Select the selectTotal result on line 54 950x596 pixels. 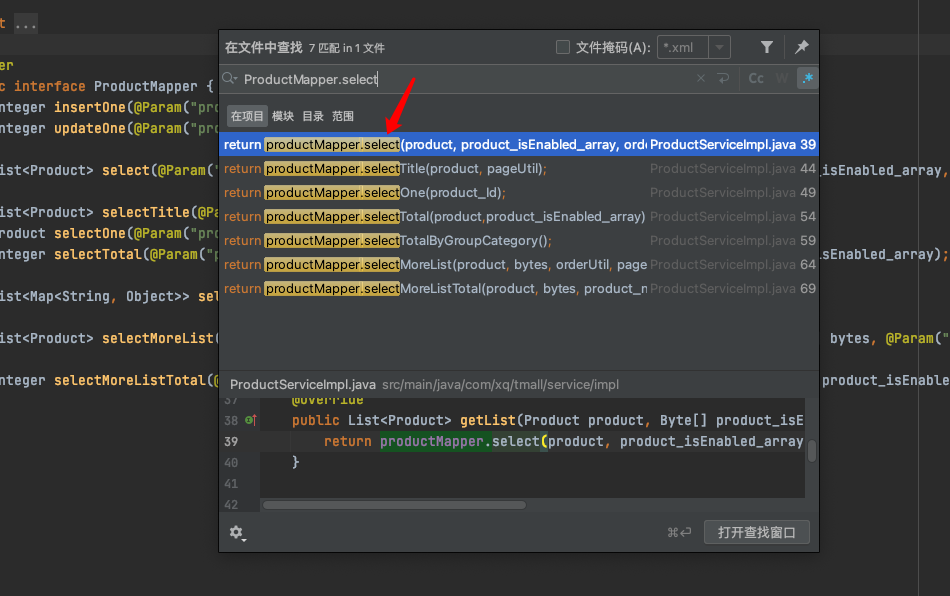pos(519,216)
